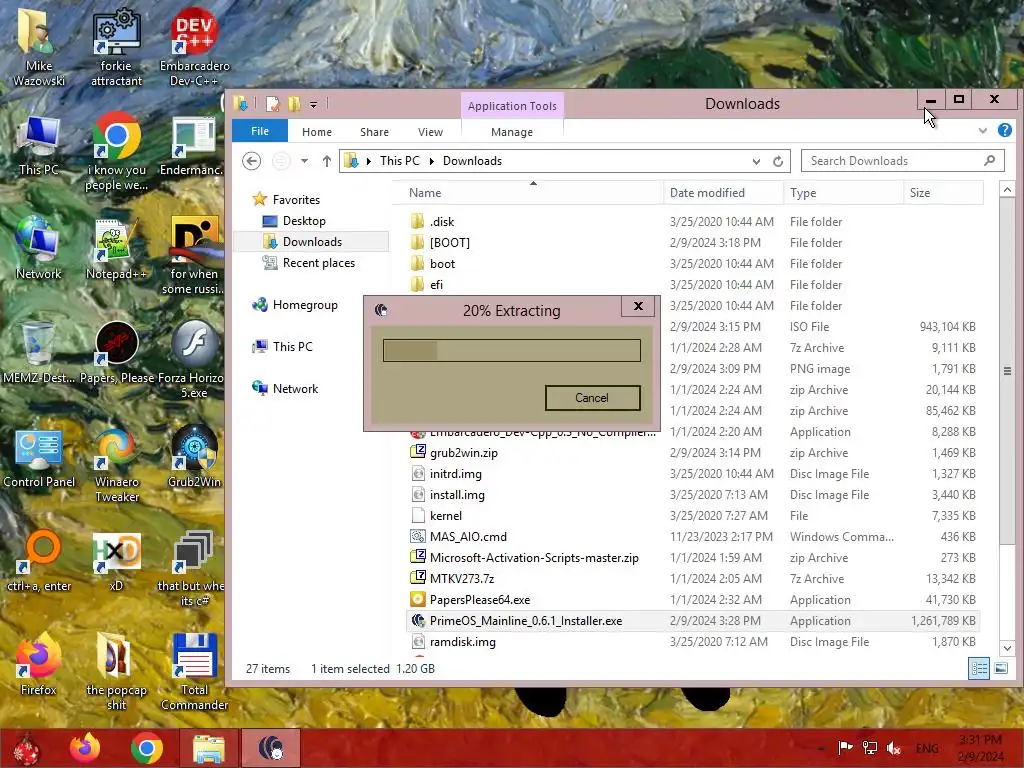The height and width of the screenshot is (768, 1024).
Task: Click the Start button ornament icon
Action: 26,748
